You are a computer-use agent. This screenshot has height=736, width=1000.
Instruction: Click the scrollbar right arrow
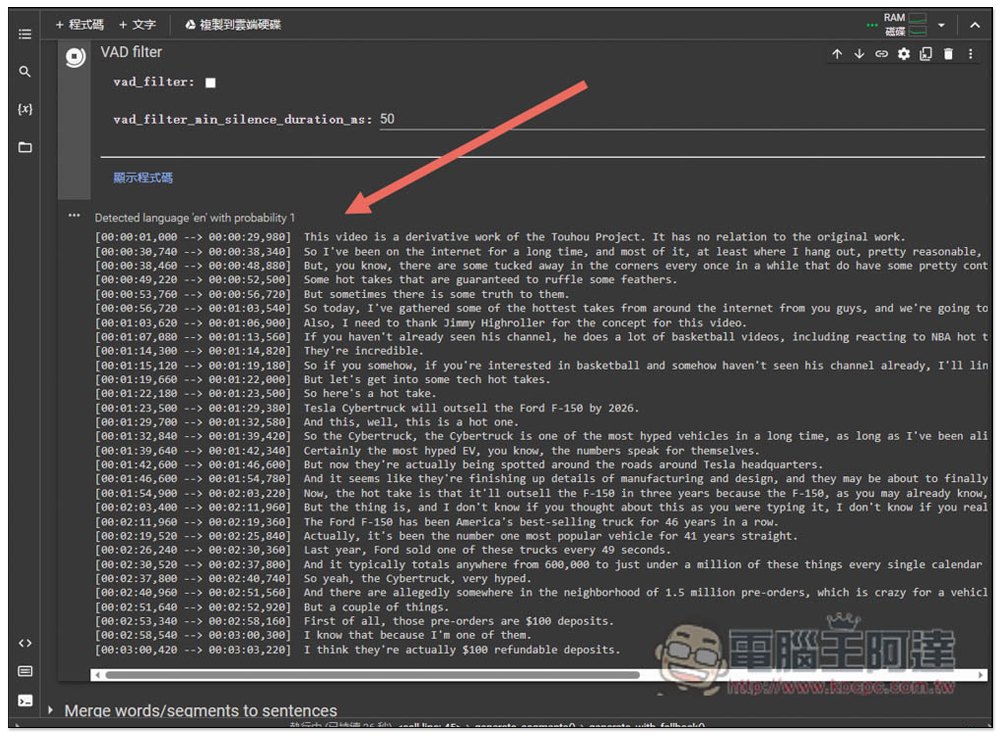point(981,675)
